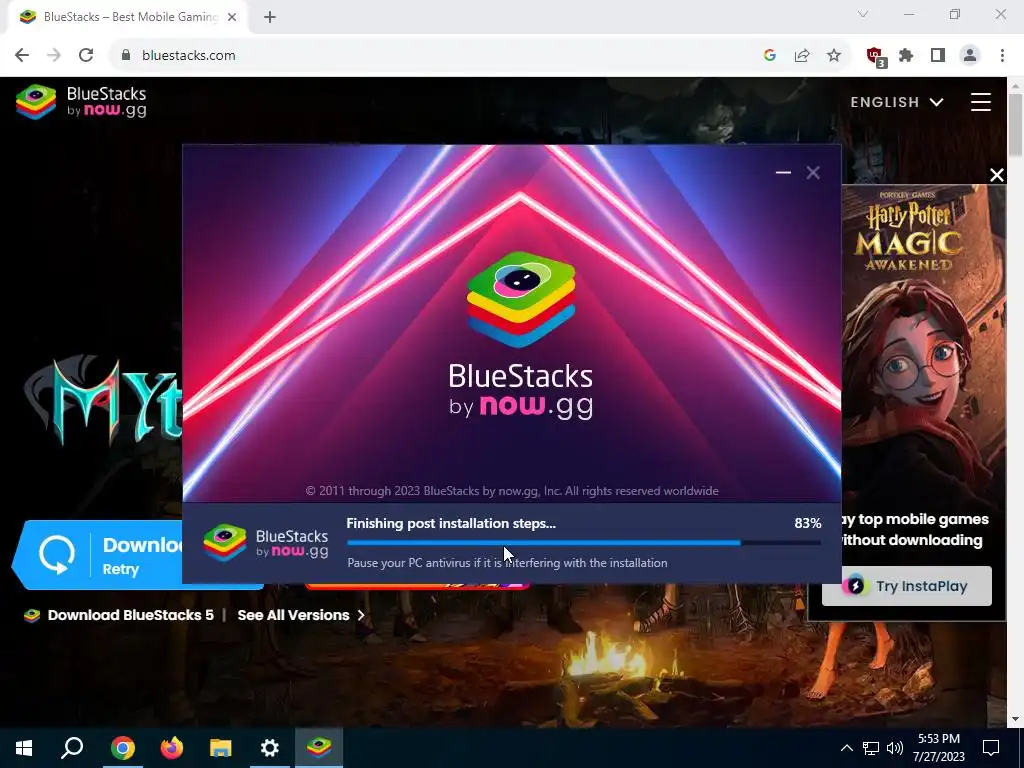Click the BlueStacks logo in installer footer
Screen dimensions: 1024x768
click(x=265, y=543)
